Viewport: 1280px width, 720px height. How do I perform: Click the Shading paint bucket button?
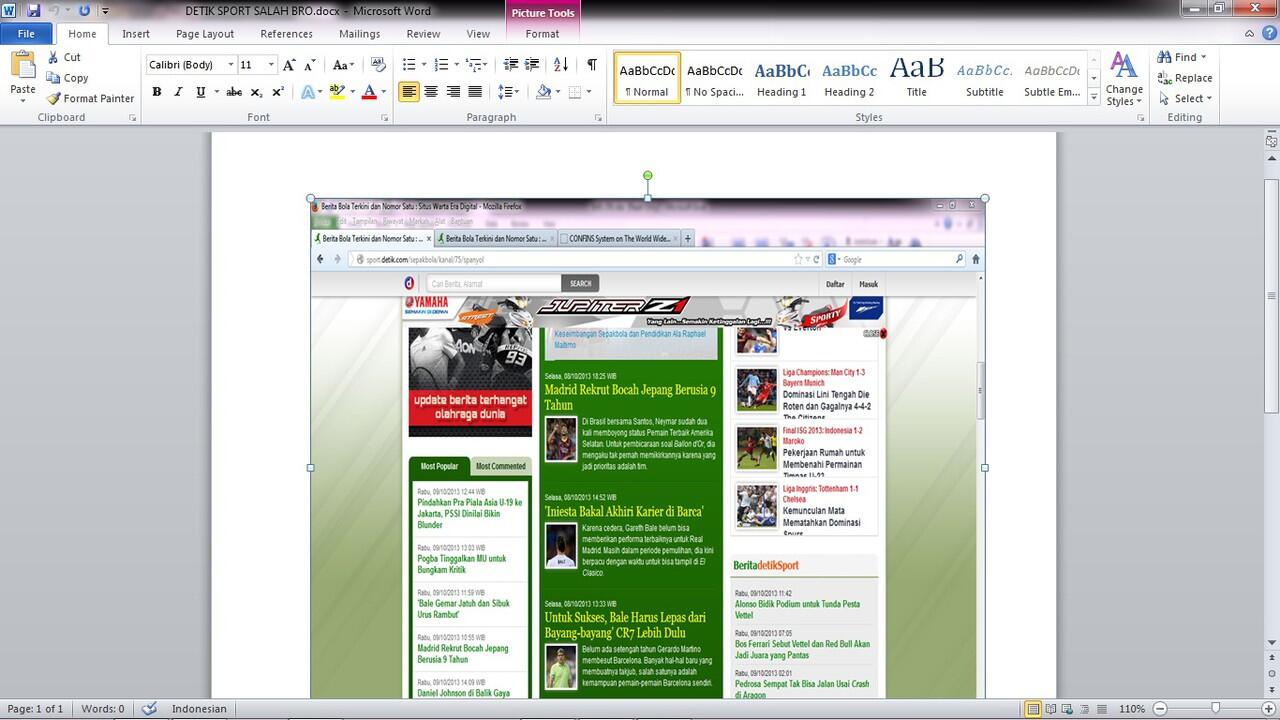click(x=543, y=92)
